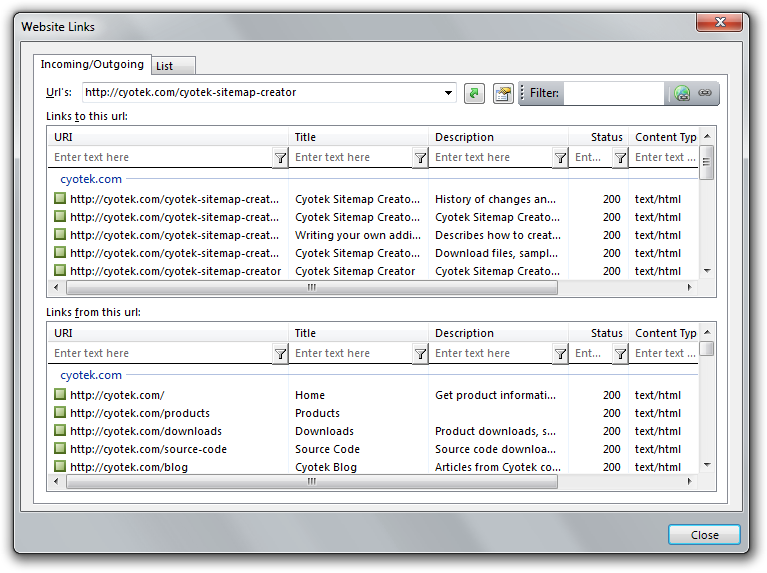Click the green icon beside http://cyotek.com/products
Screen dimensions: 767x573
click(x=60, y=412)
